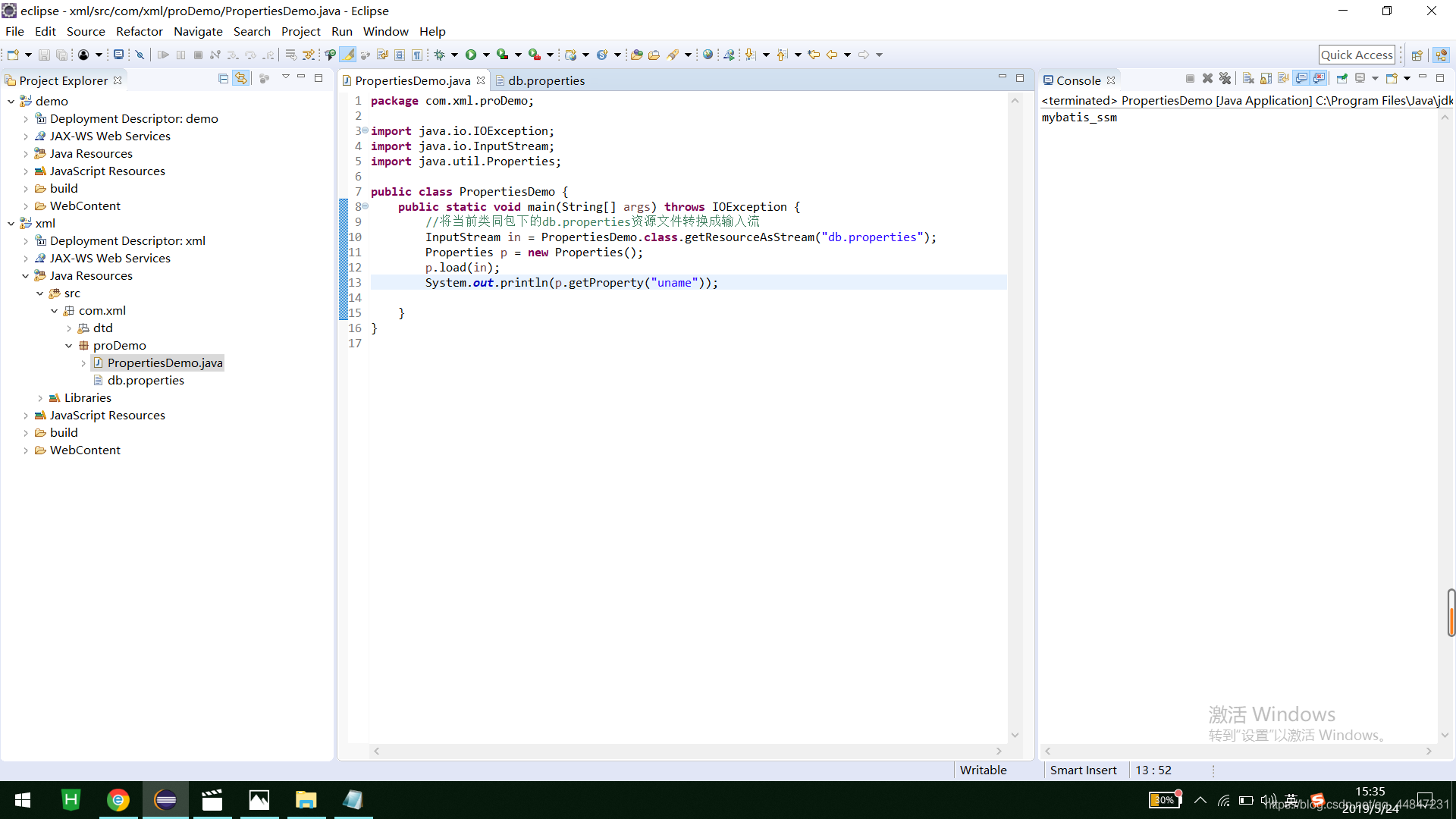The width and height of the screenshot is (1456, 819).
Task: Open the Console toolbar monitor icon
Action: [x=118, y=55]
